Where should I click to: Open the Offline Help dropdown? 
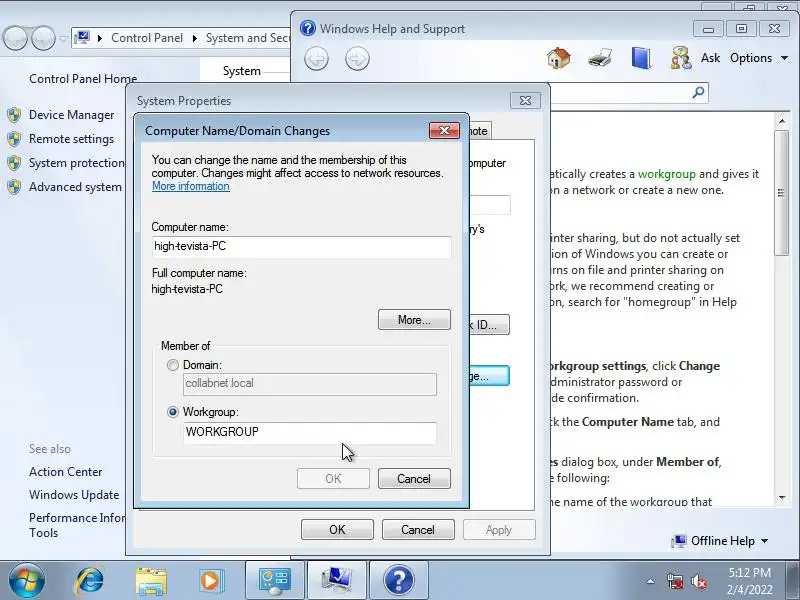(x=720, y=541)
